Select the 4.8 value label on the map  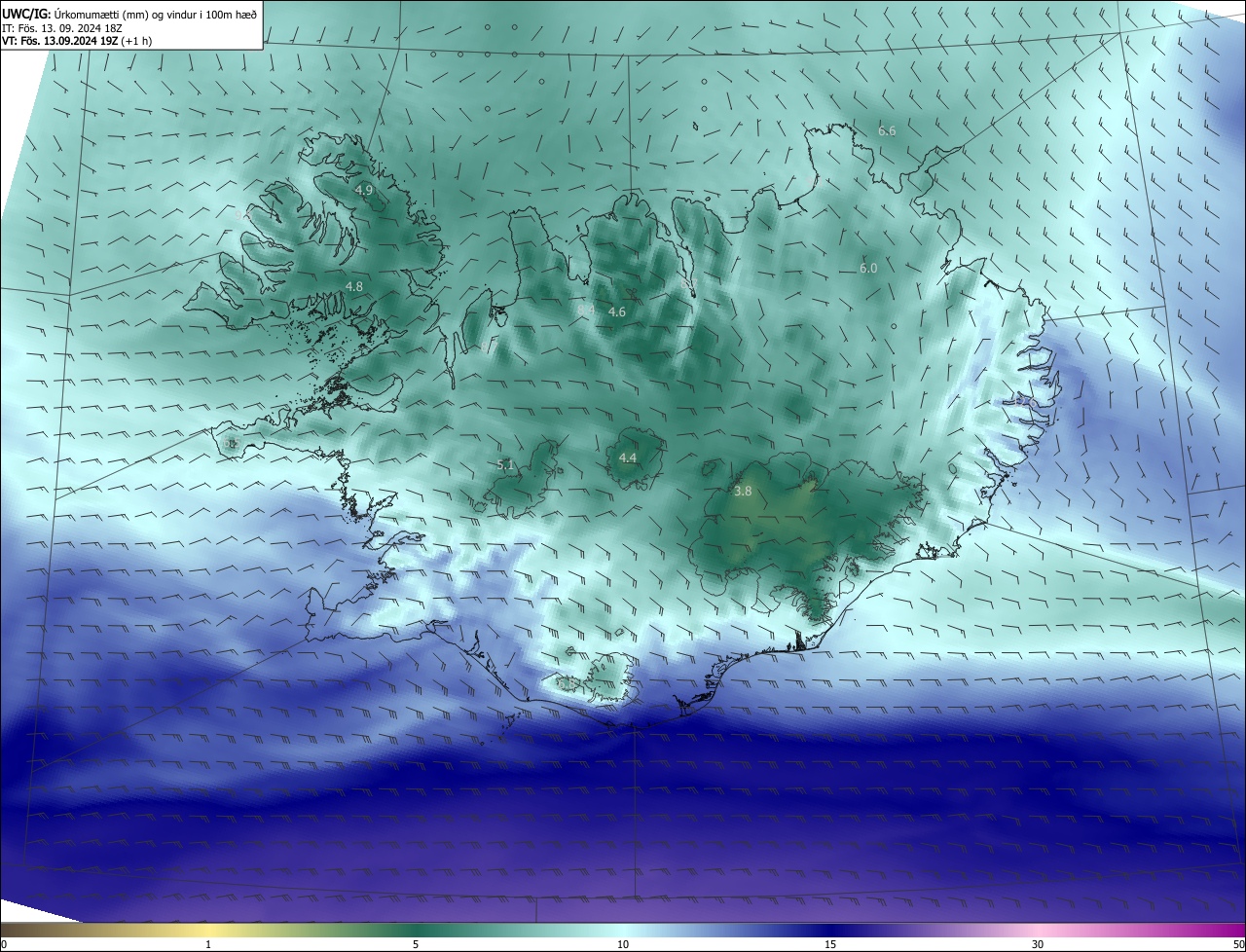coord(354,286)
